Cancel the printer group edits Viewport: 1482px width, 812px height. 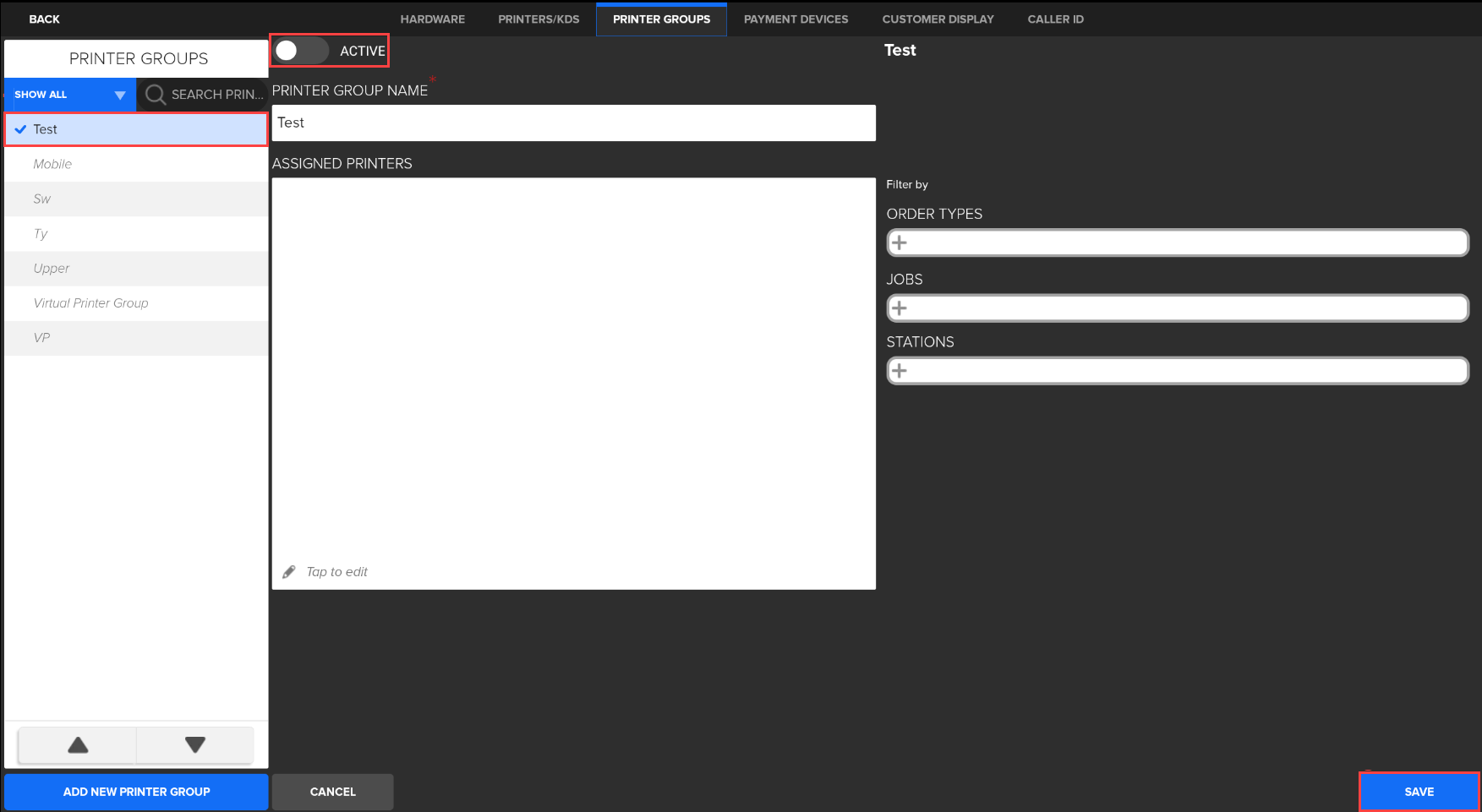pyautogui.click(x=332, y=792)
